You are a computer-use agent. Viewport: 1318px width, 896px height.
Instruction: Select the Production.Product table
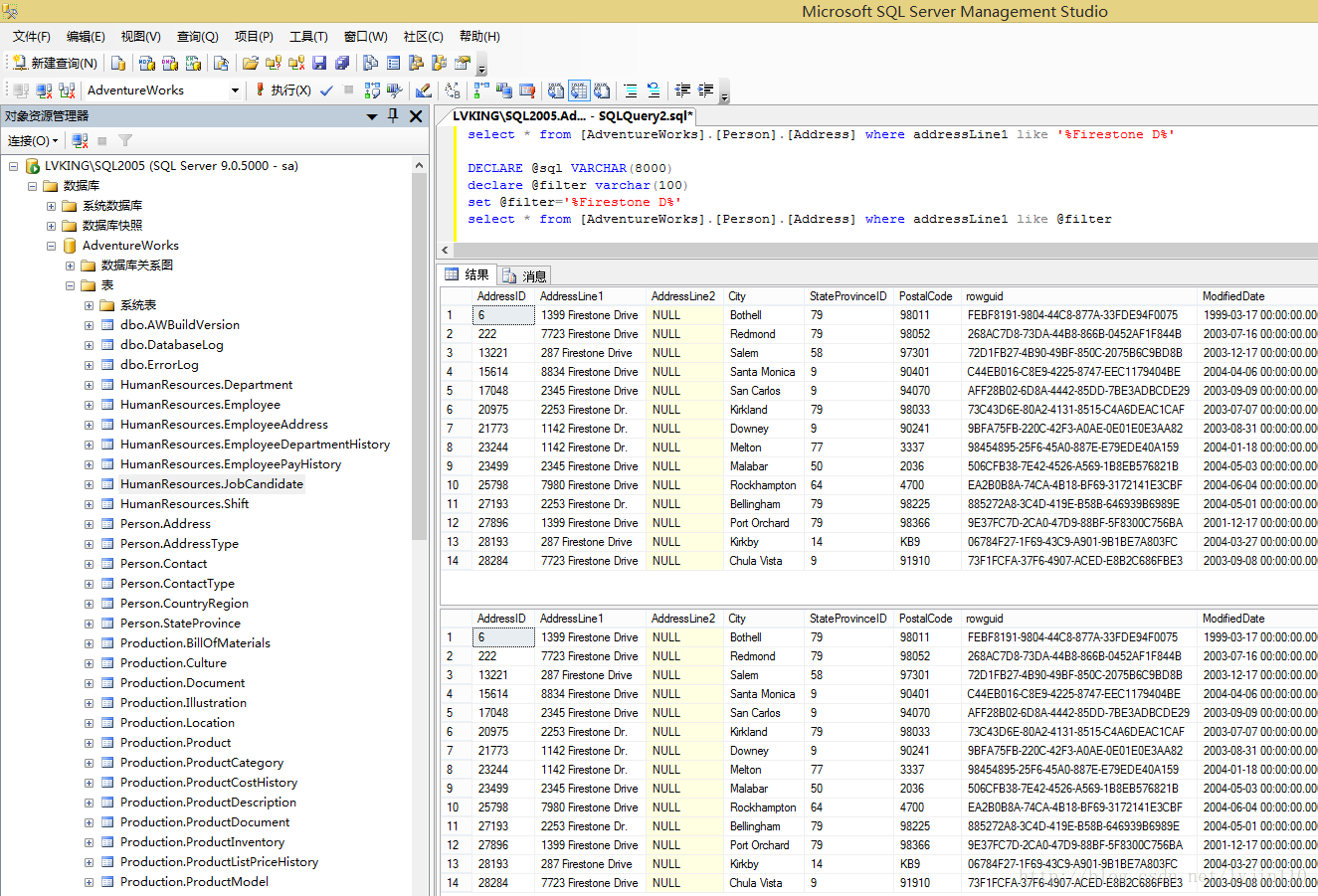coord(175,743)
